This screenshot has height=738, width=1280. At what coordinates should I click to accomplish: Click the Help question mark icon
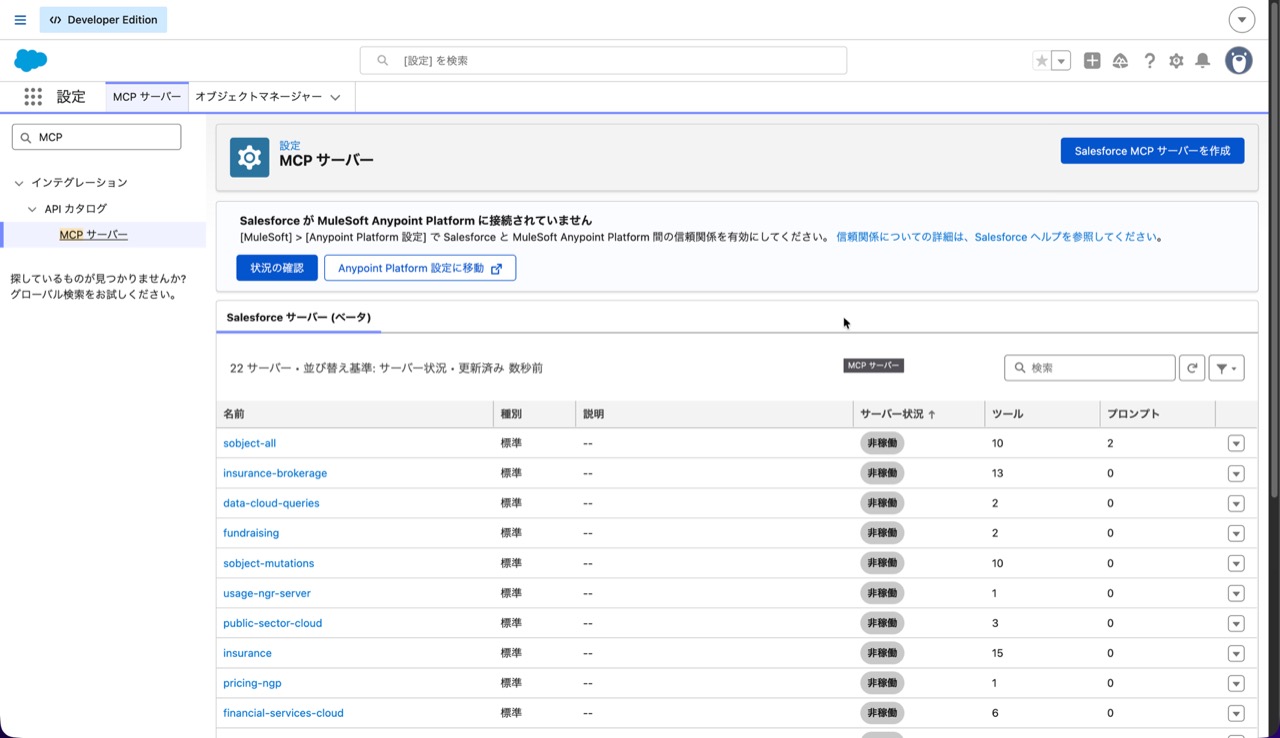click(x=1149, y=61)
